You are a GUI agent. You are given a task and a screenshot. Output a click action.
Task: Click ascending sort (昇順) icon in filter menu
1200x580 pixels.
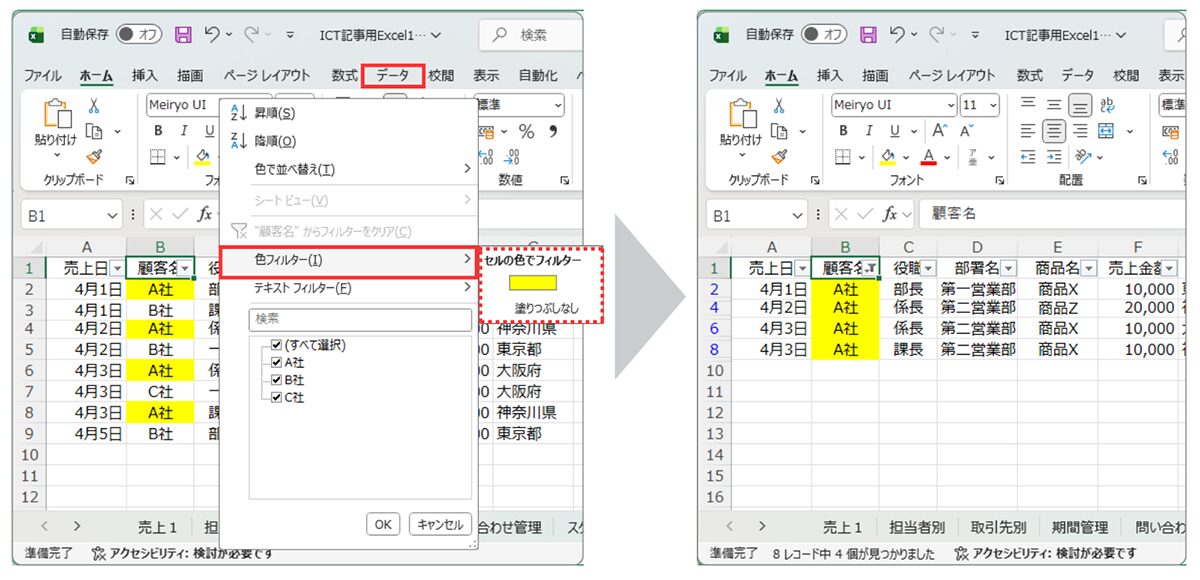point(238,113)
